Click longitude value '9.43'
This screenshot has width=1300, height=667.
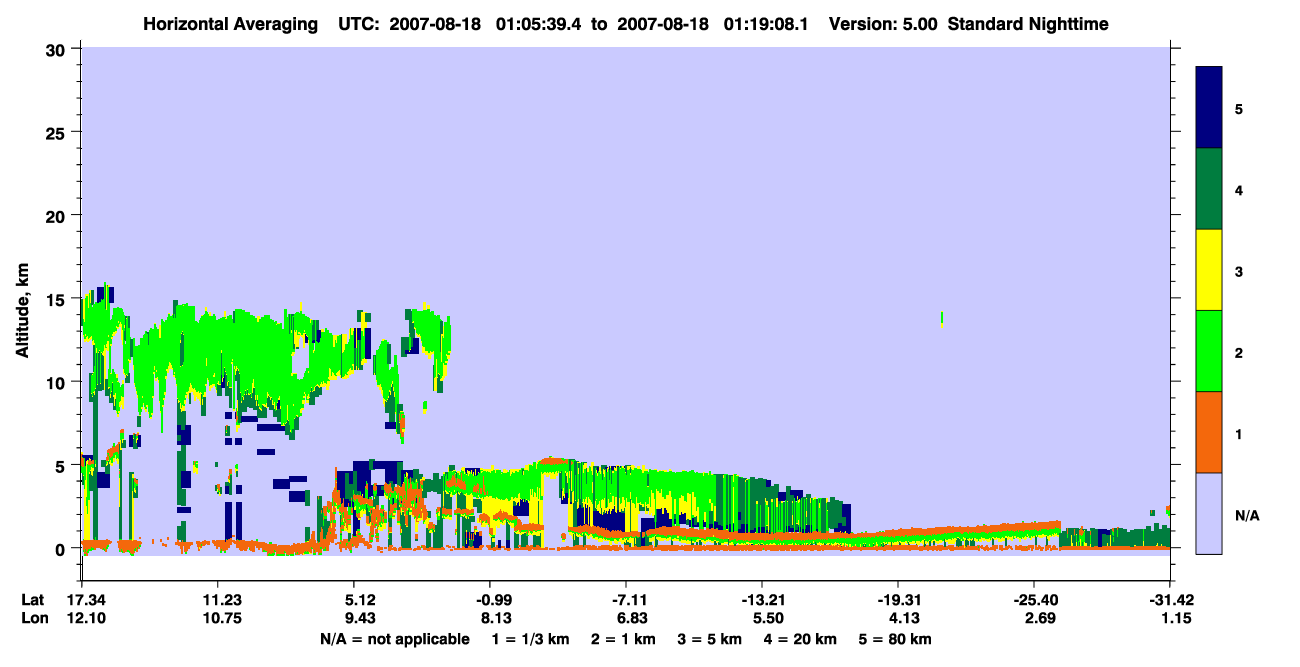[359, 619]
